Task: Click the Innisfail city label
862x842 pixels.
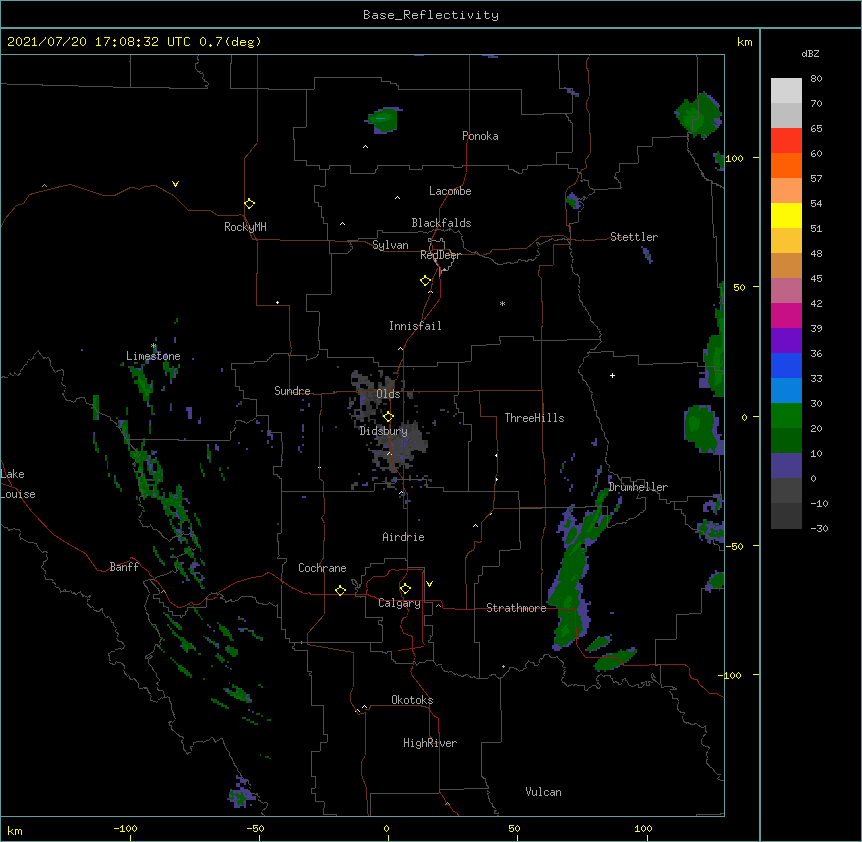Action: pos(415,326)
